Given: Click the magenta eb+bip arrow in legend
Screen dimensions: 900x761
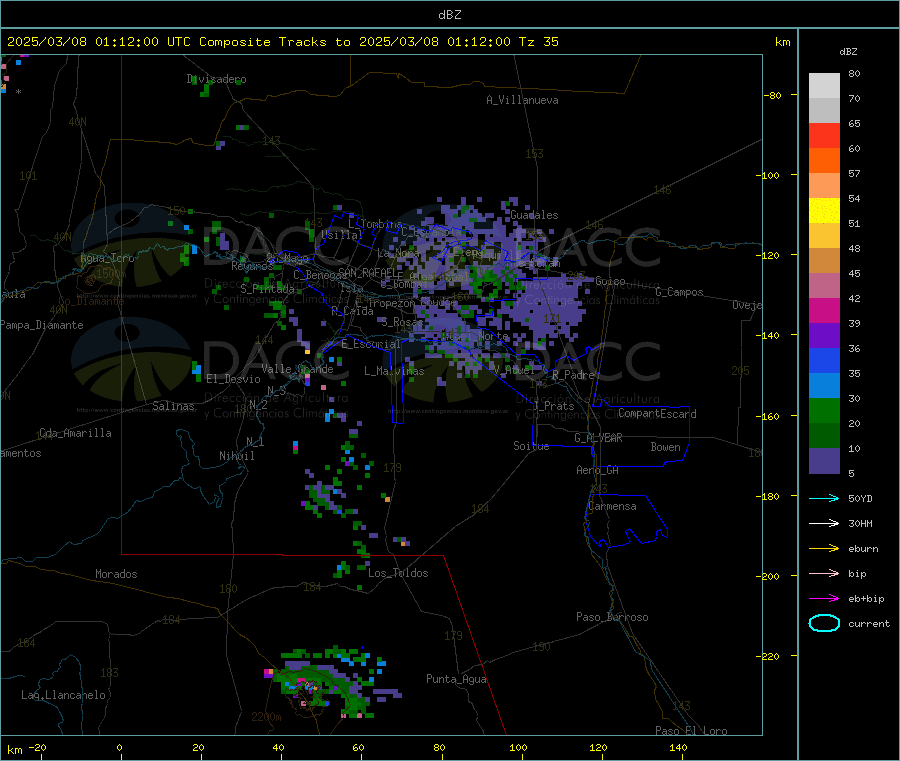Looking at the screenshot, I should pos(824,599).
